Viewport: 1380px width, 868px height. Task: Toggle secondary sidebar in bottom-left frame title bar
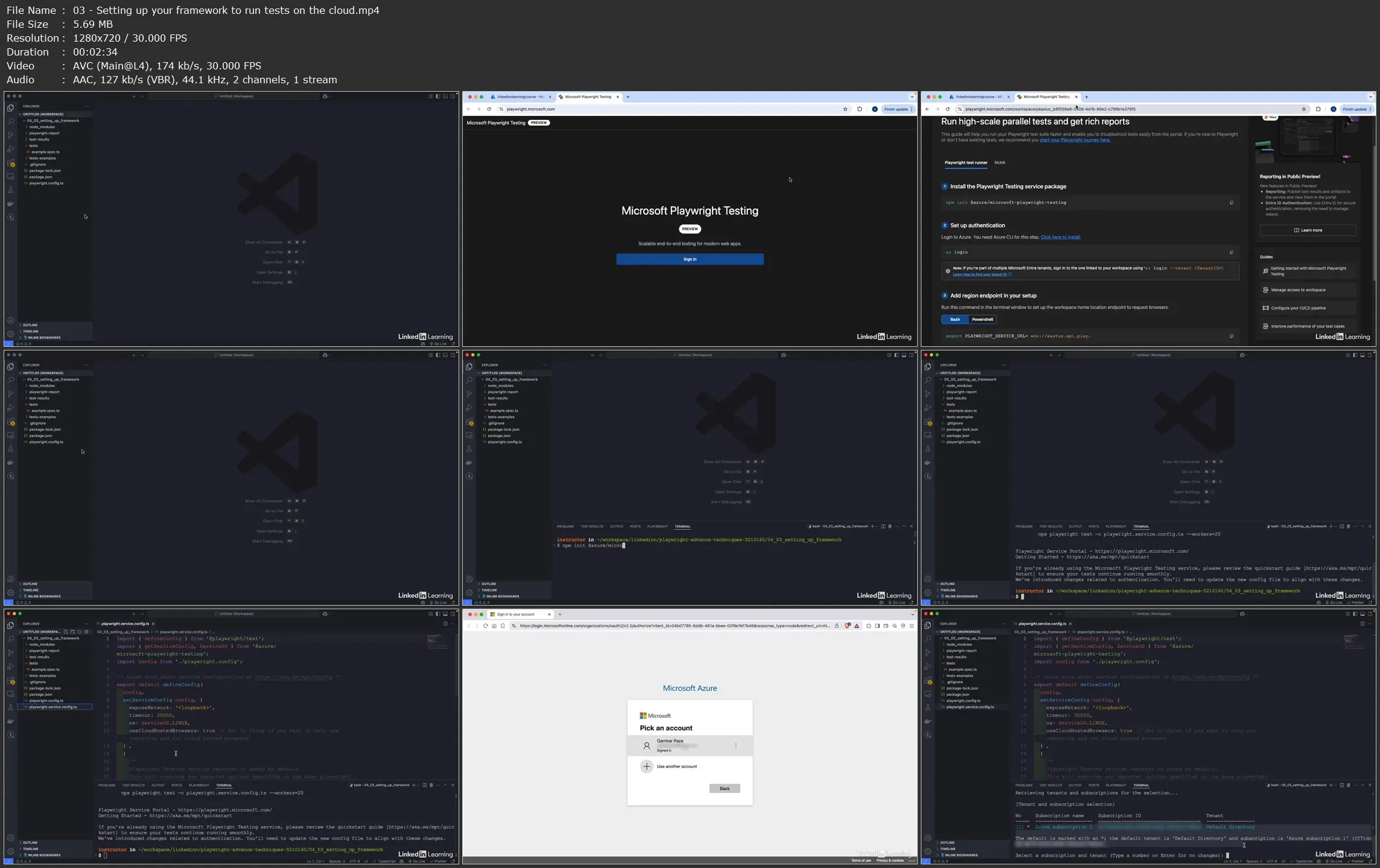tap(453, 614)
